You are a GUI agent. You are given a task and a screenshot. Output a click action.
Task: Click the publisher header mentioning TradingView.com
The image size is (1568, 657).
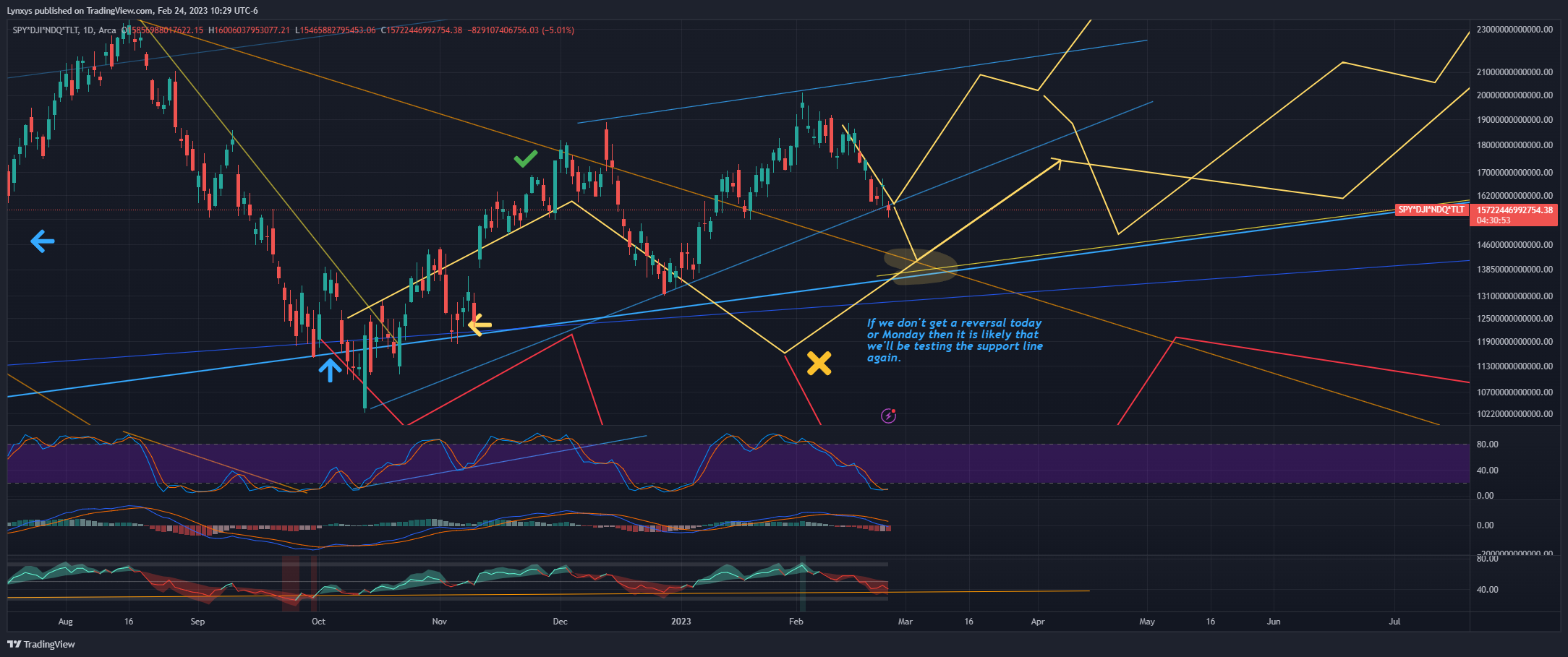point(132,11)
